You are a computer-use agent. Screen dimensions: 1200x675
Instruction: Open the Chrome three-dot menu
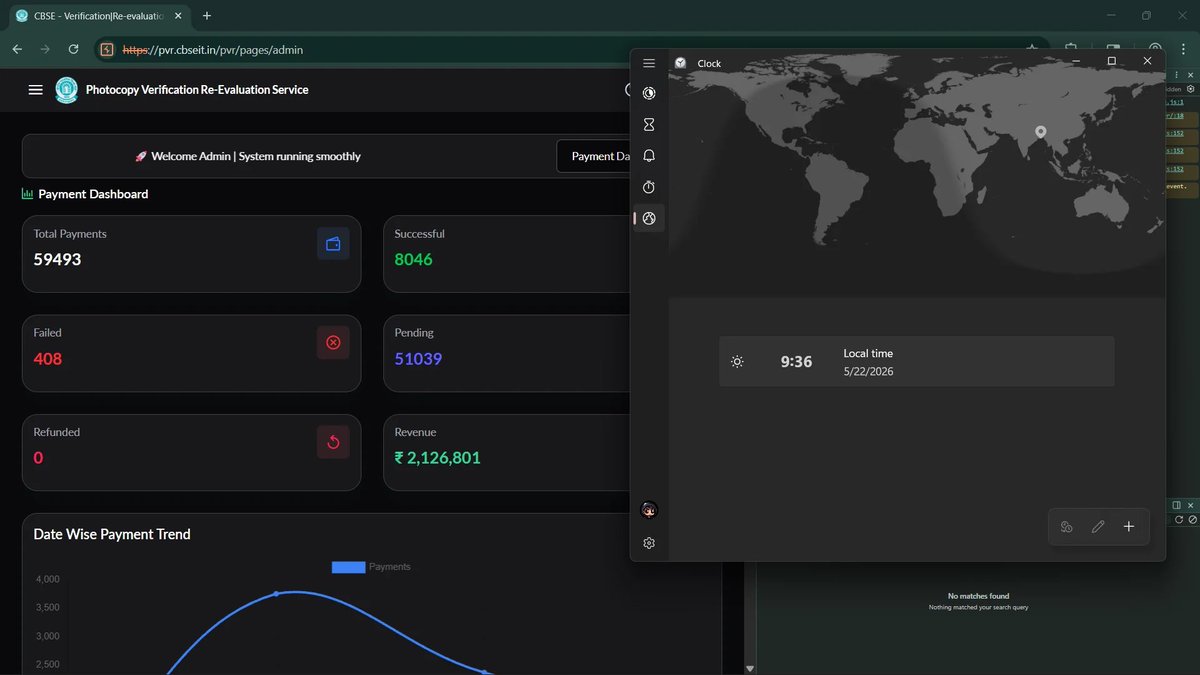(1185, 49)
